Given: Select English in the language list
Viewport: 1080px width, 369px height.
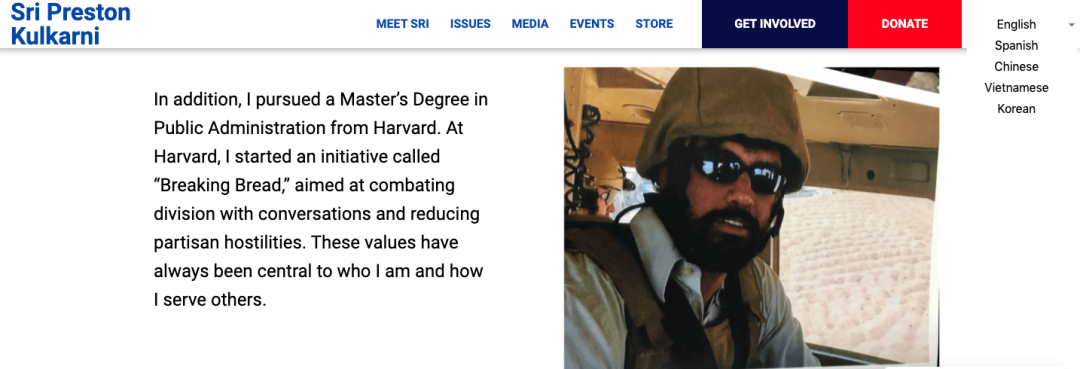Looking at the screenshot, I should point(1016,24).
